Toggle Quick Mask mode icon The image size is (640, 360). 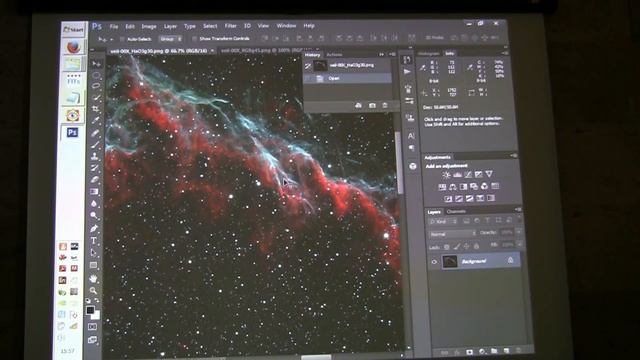[93, 327]
